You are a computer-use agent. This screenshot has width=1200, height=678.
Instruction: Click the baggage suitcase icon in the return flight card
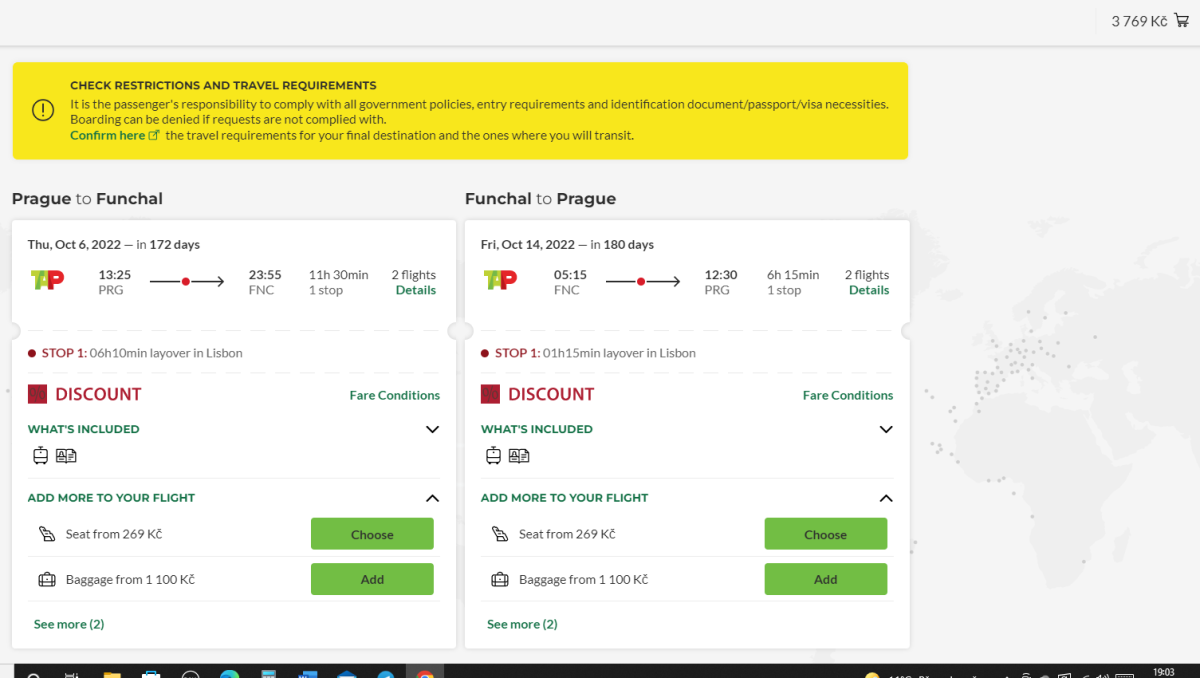[x=500, y=579]
